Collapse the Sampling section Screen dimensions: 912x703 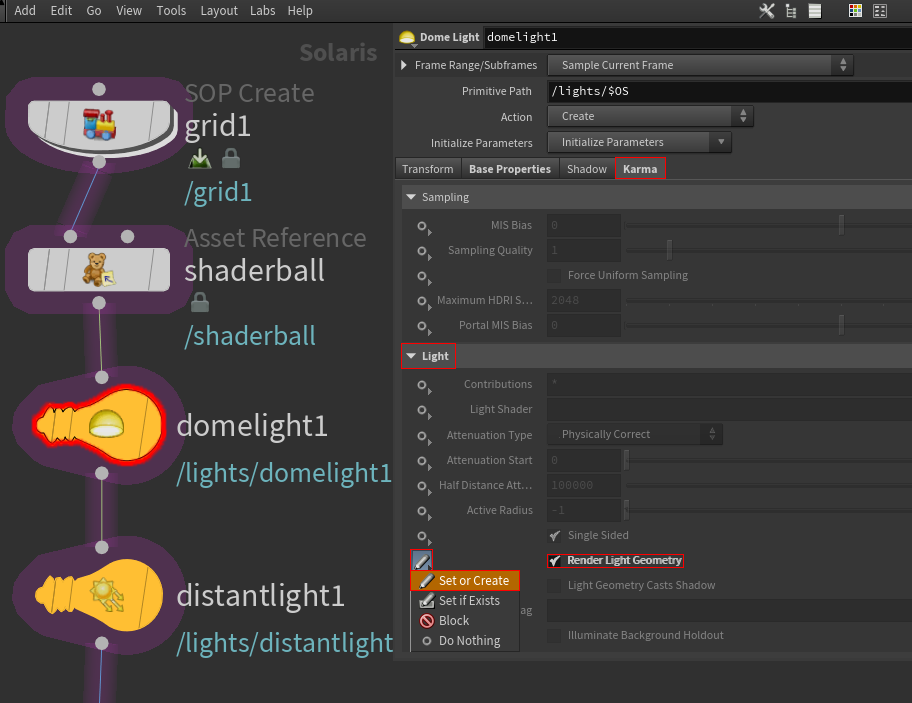tap(411, 198)
